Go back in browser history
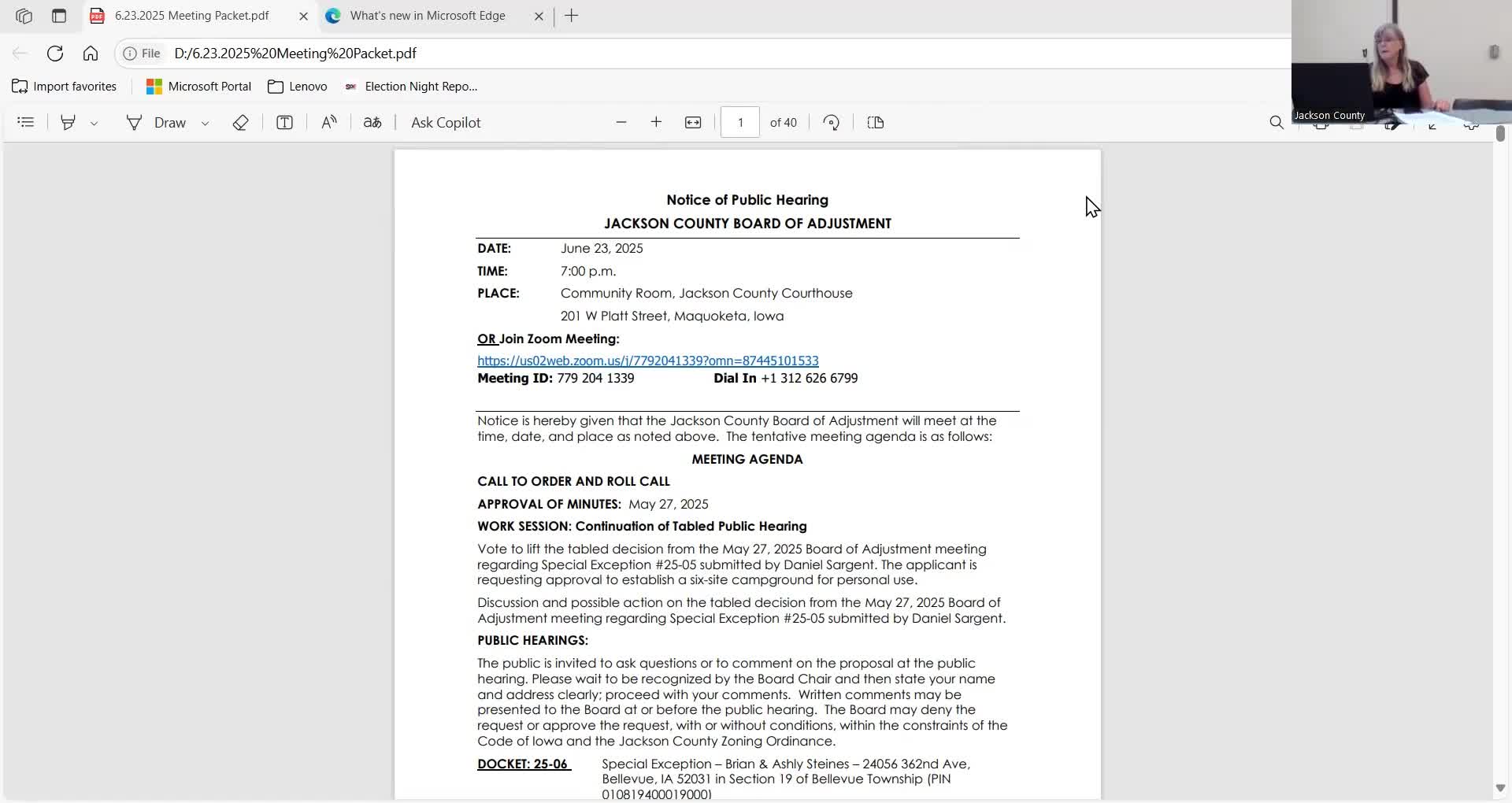 click(x=20, y=54)
